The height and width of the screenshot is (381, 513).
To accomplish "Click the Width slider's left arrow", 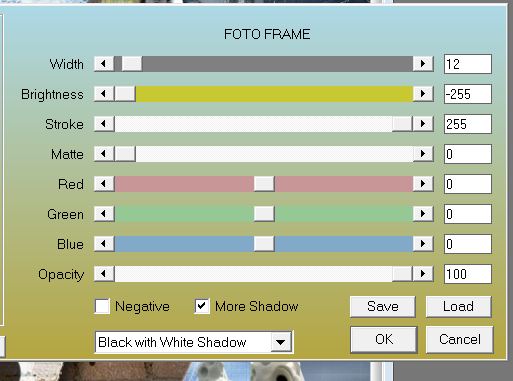I will (x=104, y=64).
